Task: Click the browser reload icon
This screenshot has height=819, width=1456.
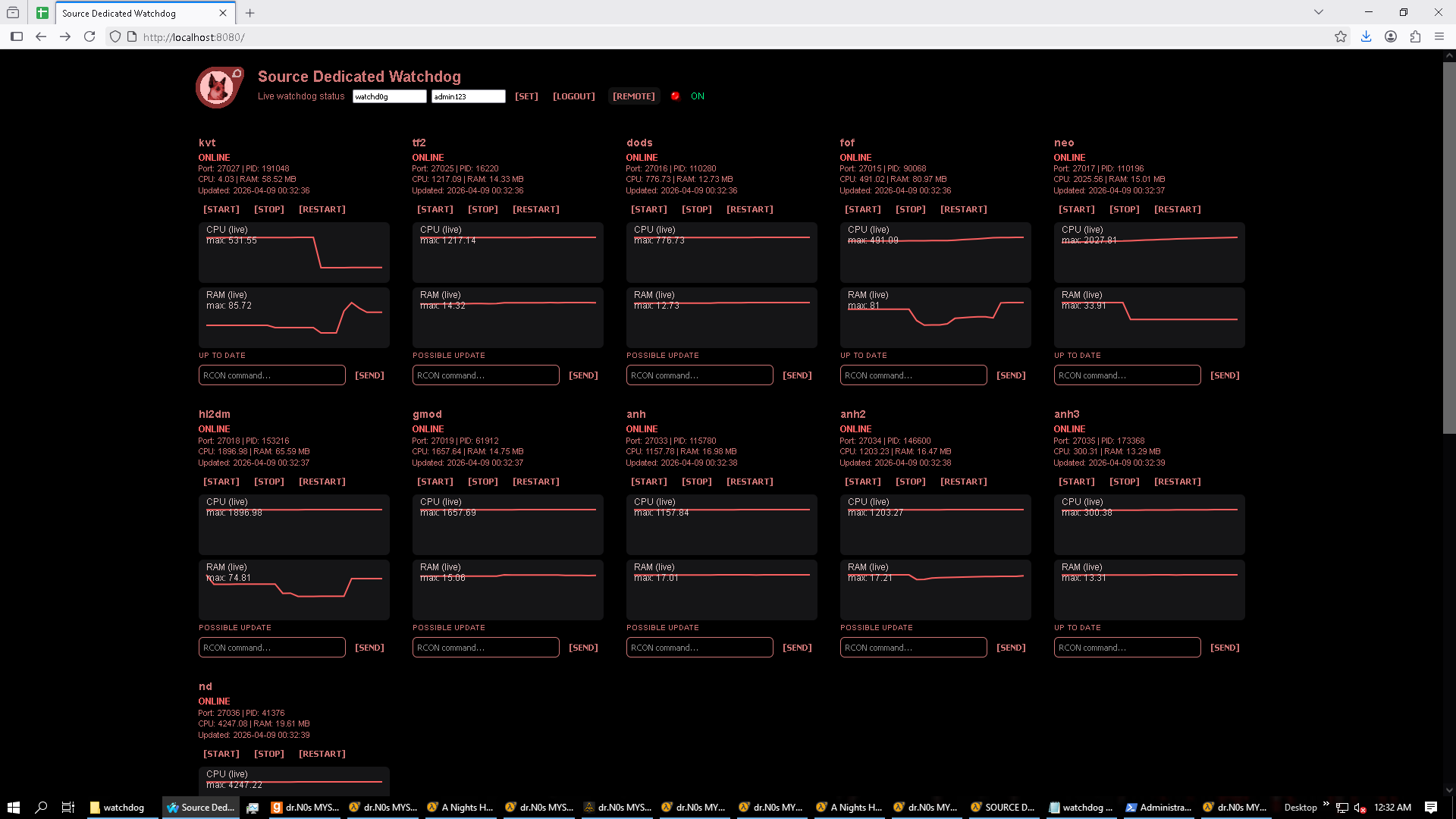Action: tap(89, 36)
